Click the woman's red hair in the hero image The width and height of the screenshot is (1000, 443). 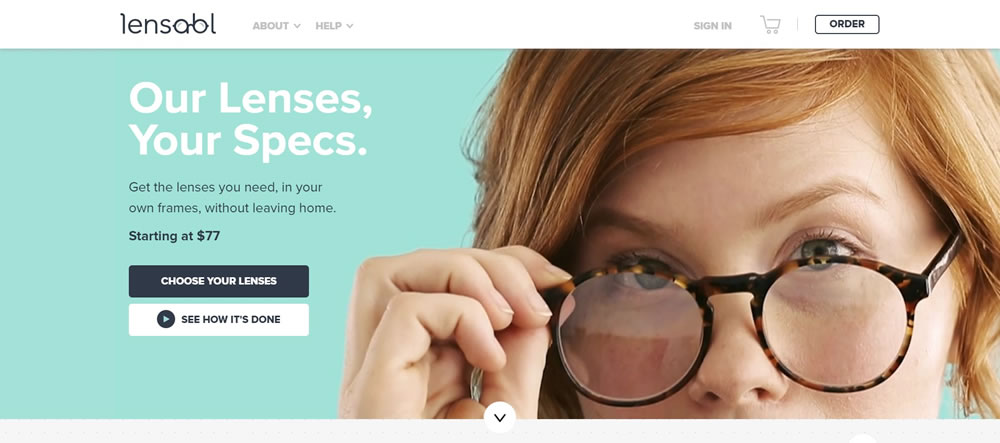(x=670, y=102)
